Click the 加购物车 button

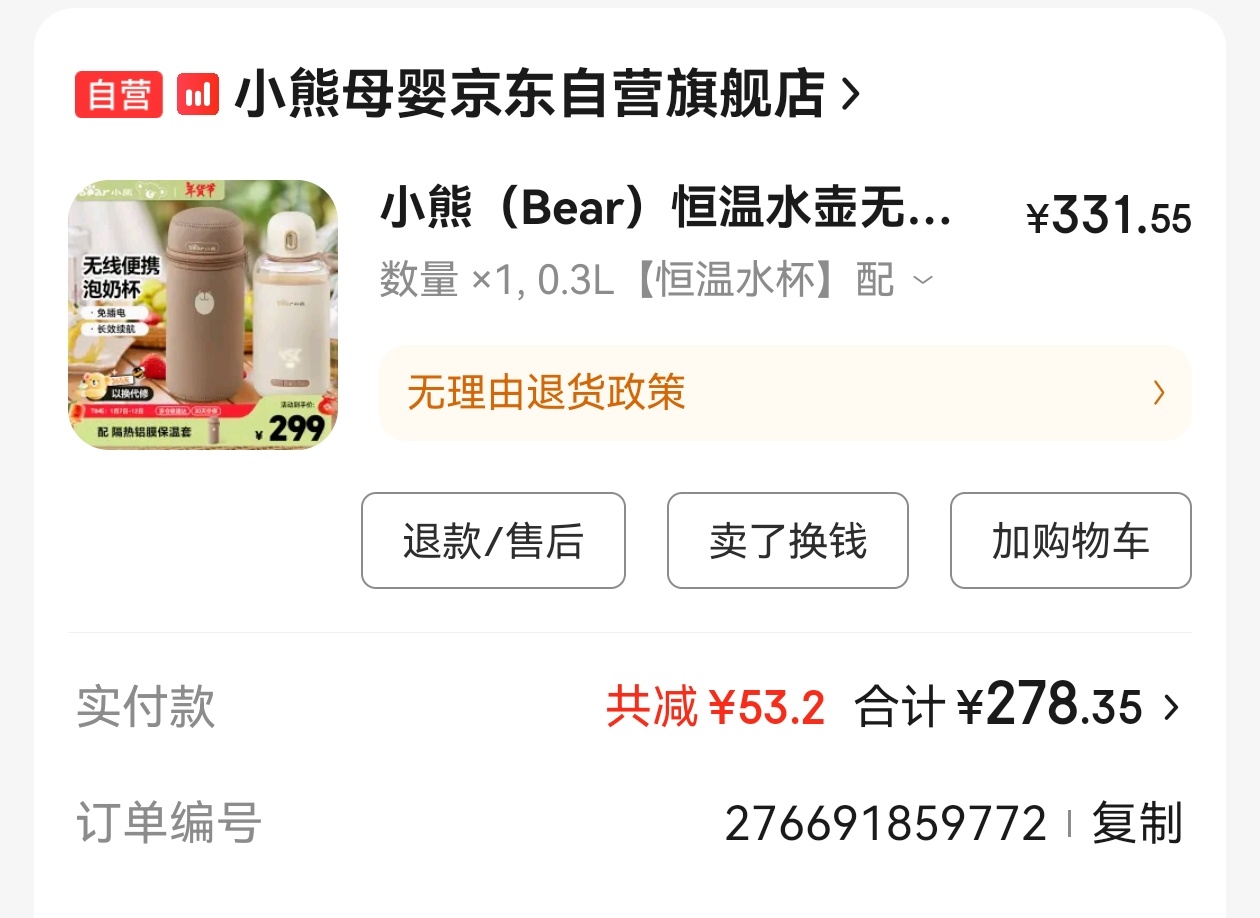coord(1071,540)
